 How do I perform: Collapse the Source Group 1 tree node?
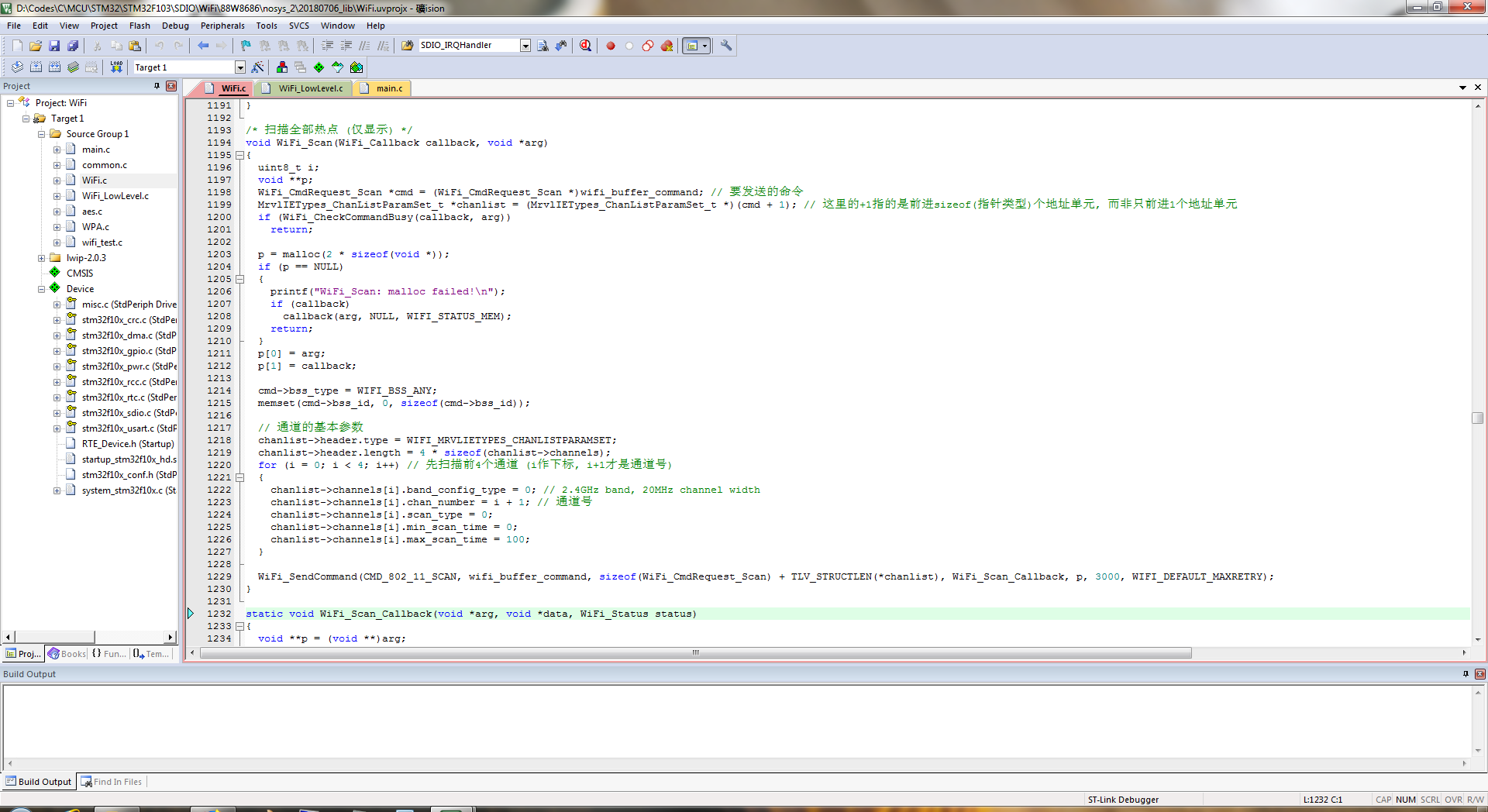(x=42, y=134)
